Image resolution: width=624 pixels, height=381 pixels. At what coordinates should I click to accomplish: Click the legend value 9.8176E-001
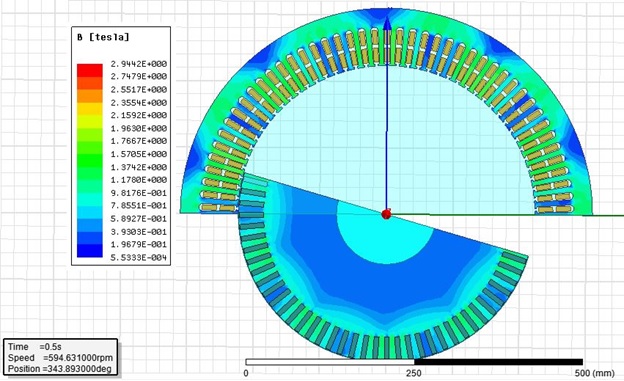[138, 193]
